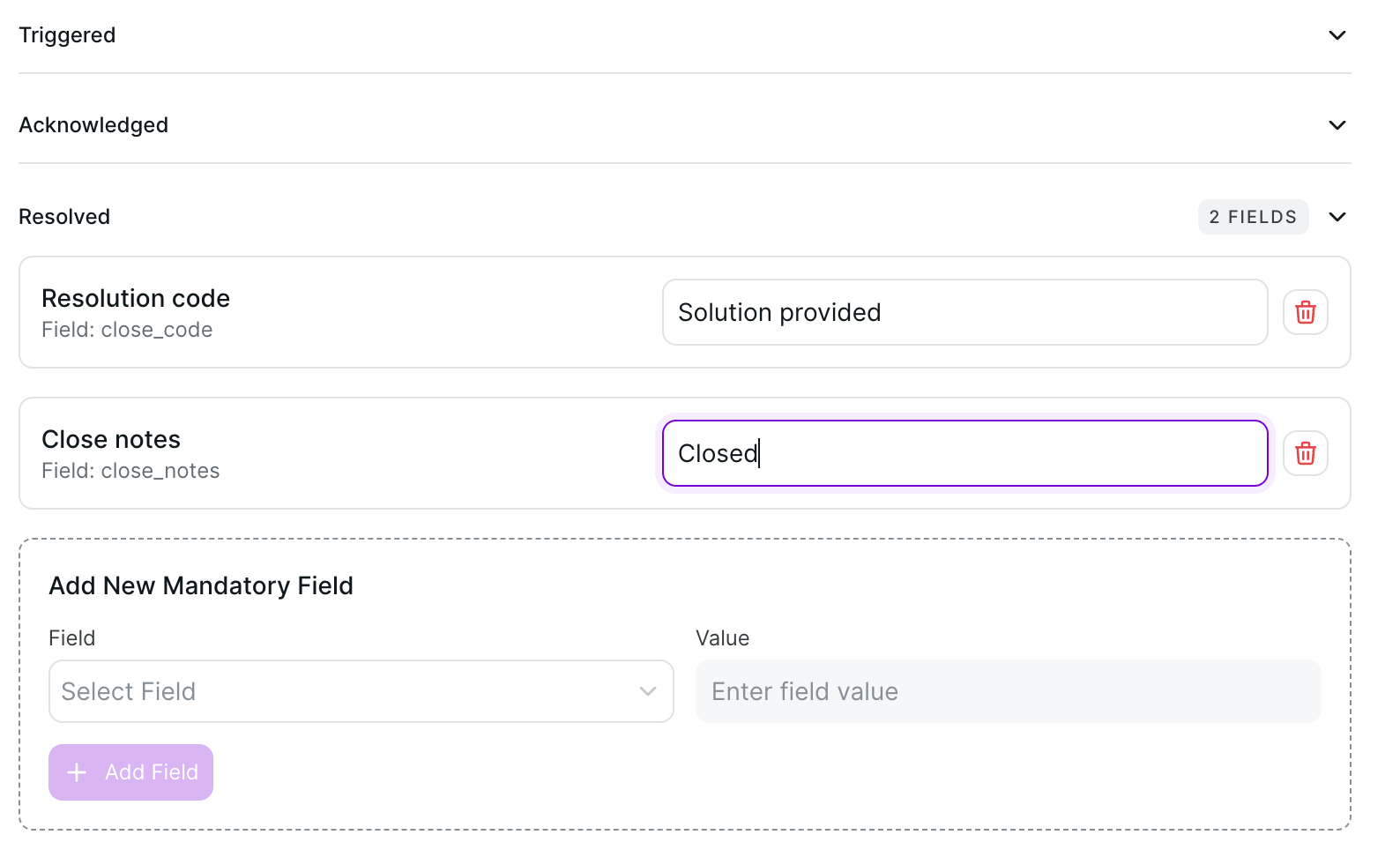Screen dimensions: 1400x857
Task: Click the Close notes label
Action: pyautogui.click(x=111, y=440)
